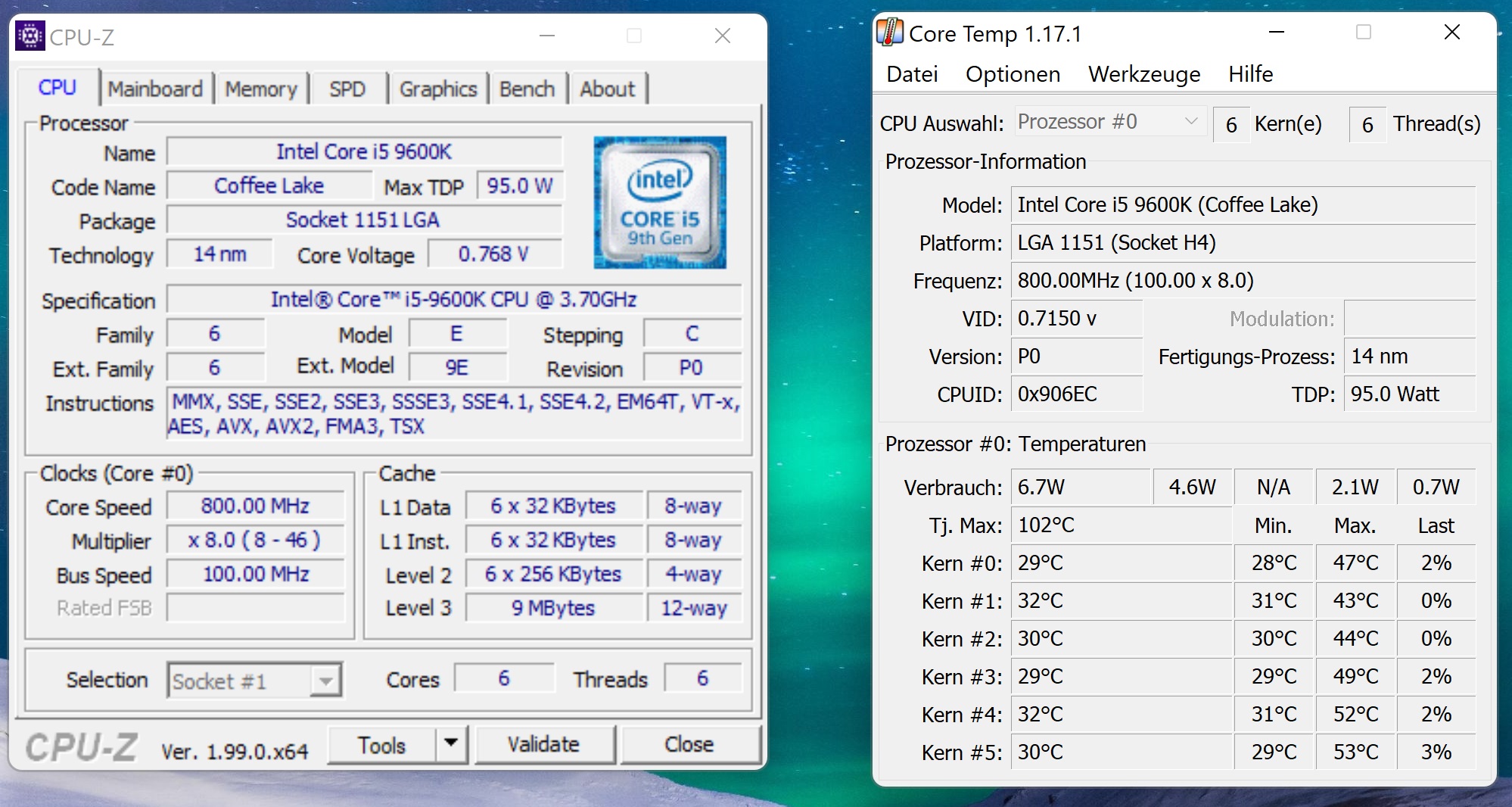Click the Validate button

tap(544, 745)
